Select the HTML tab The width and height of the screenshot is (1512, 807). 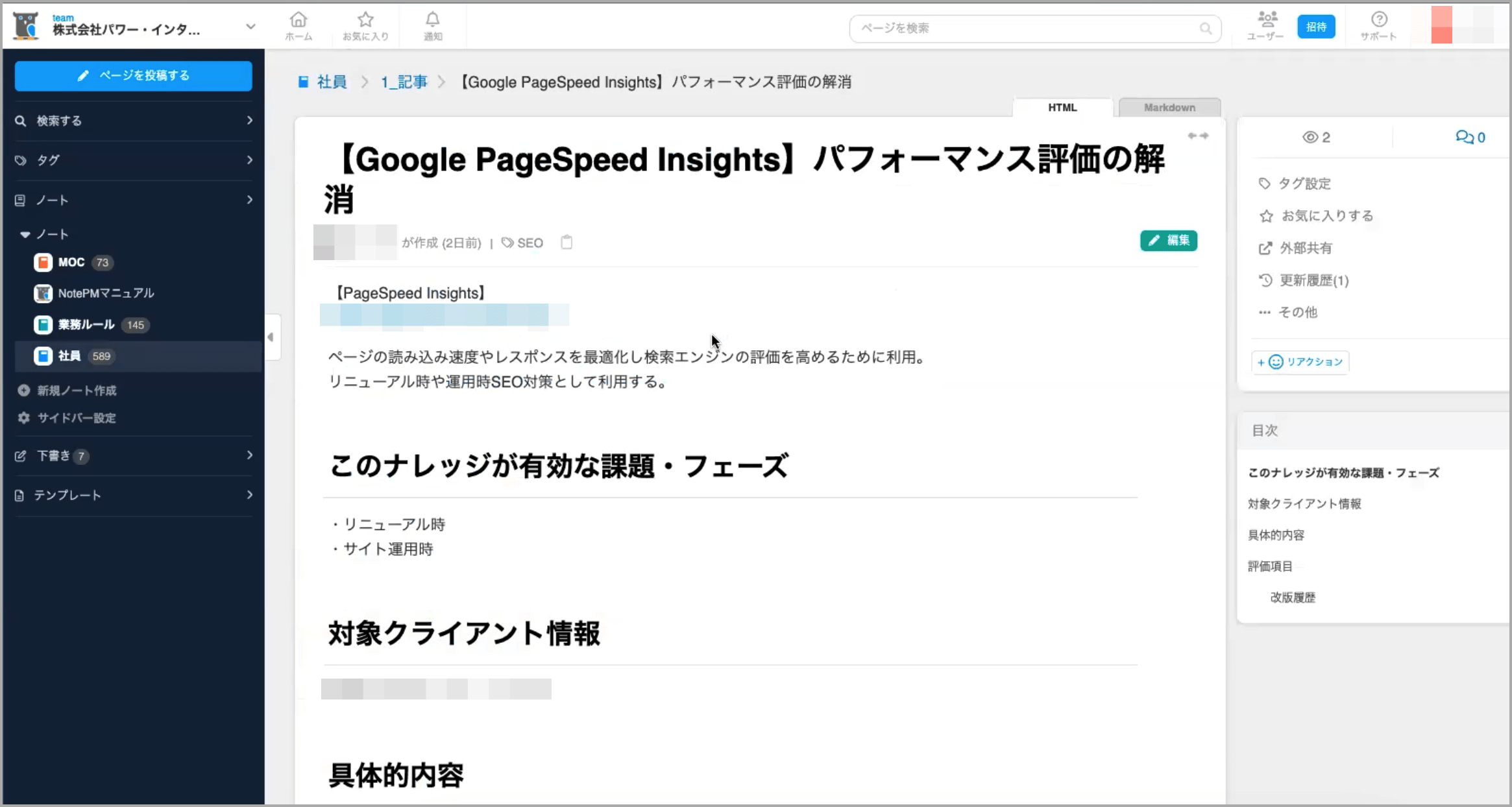[1062, 107]
